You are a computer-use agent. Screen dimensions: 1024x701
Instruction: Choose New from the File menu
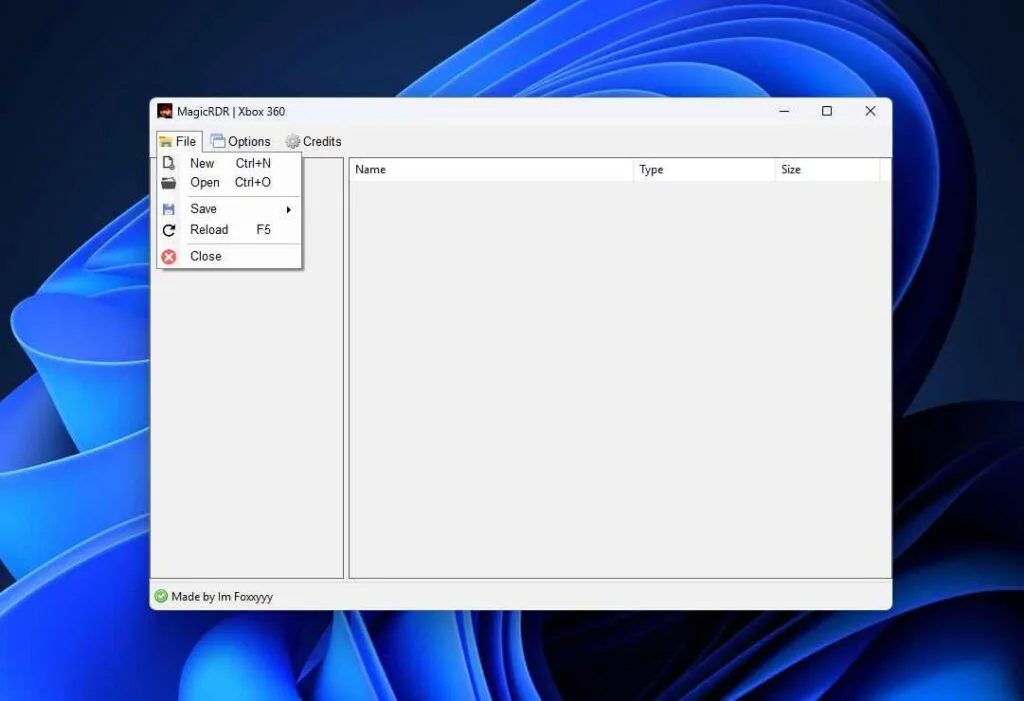pos(229,163)
